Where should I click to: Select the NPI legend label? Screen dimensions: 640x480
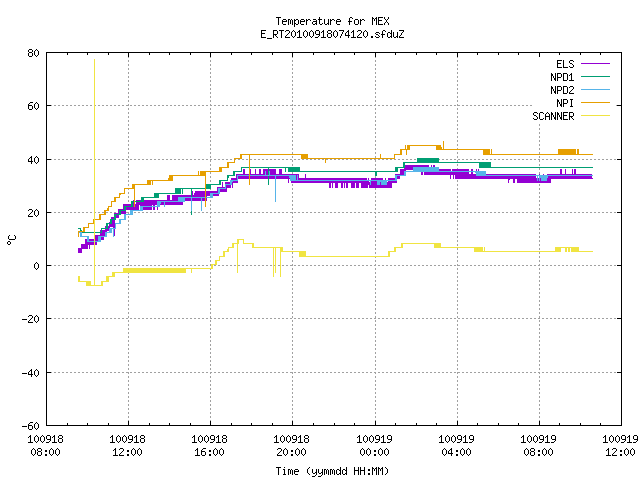[565, 103]
